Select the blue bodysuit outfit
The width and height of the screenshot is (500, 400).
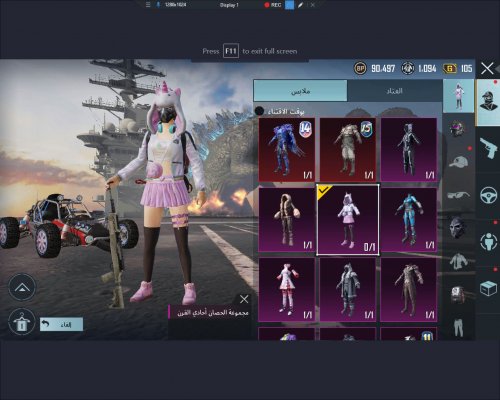(409, 220)
